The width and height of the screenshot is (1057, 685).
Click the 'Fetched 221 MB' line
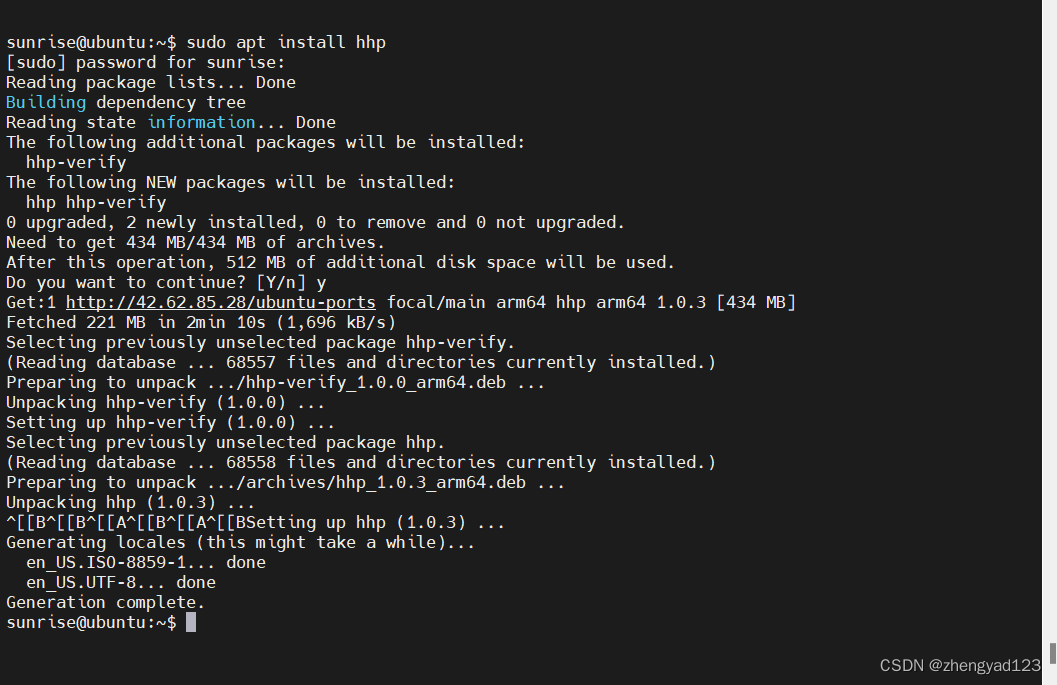[x=200, y=322]
